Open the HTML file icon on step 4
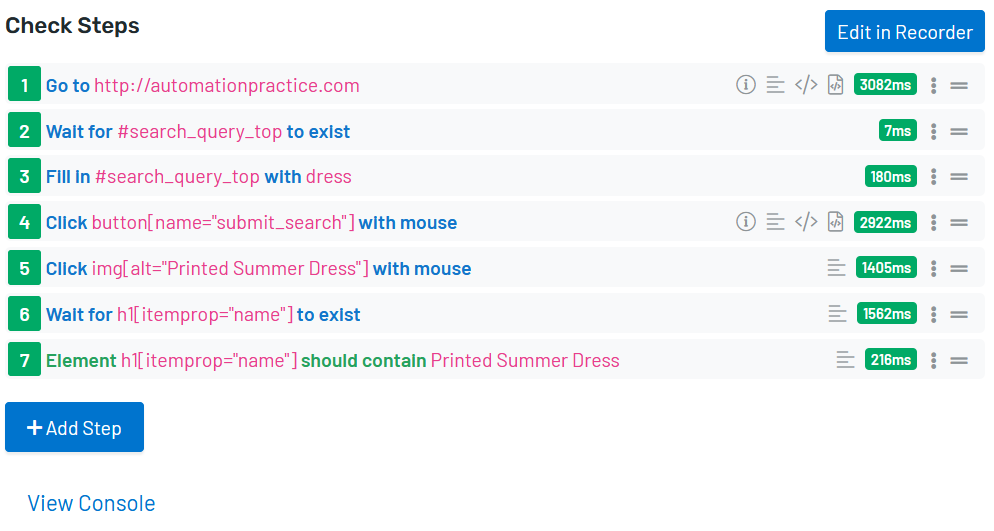This screenshot has height=531, width=994. (x=836, y=222)
